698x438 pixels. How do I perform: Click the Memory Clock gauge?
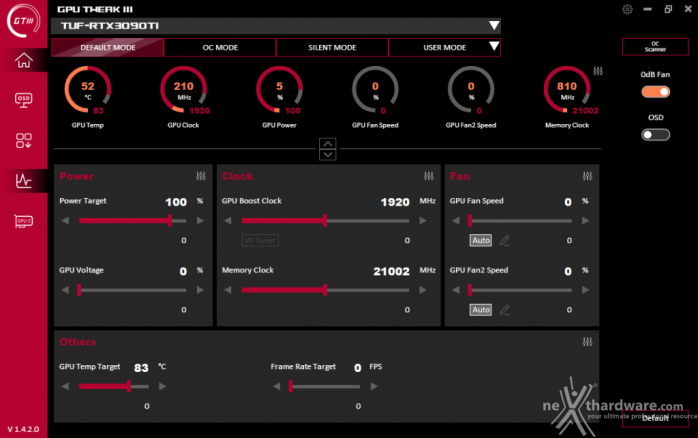pos(567,89)
